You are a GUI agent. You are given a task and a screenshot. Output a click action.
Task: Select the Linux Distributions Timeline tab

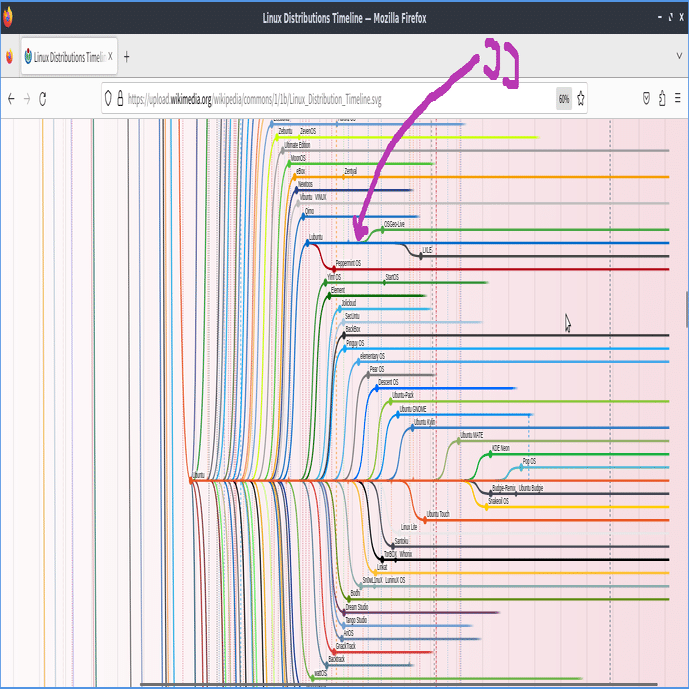(x=69, y=57)
